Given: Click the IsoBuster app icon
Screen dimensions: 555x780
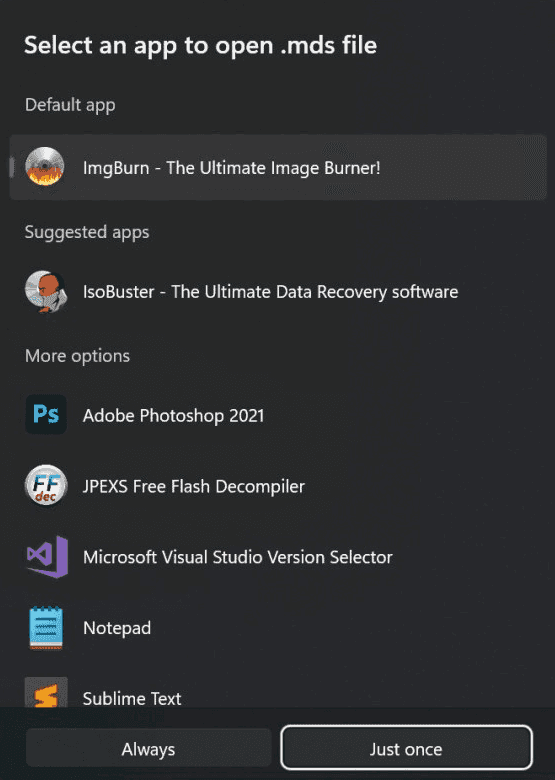Looking at the screenshot, I should (x=46, y=291).
